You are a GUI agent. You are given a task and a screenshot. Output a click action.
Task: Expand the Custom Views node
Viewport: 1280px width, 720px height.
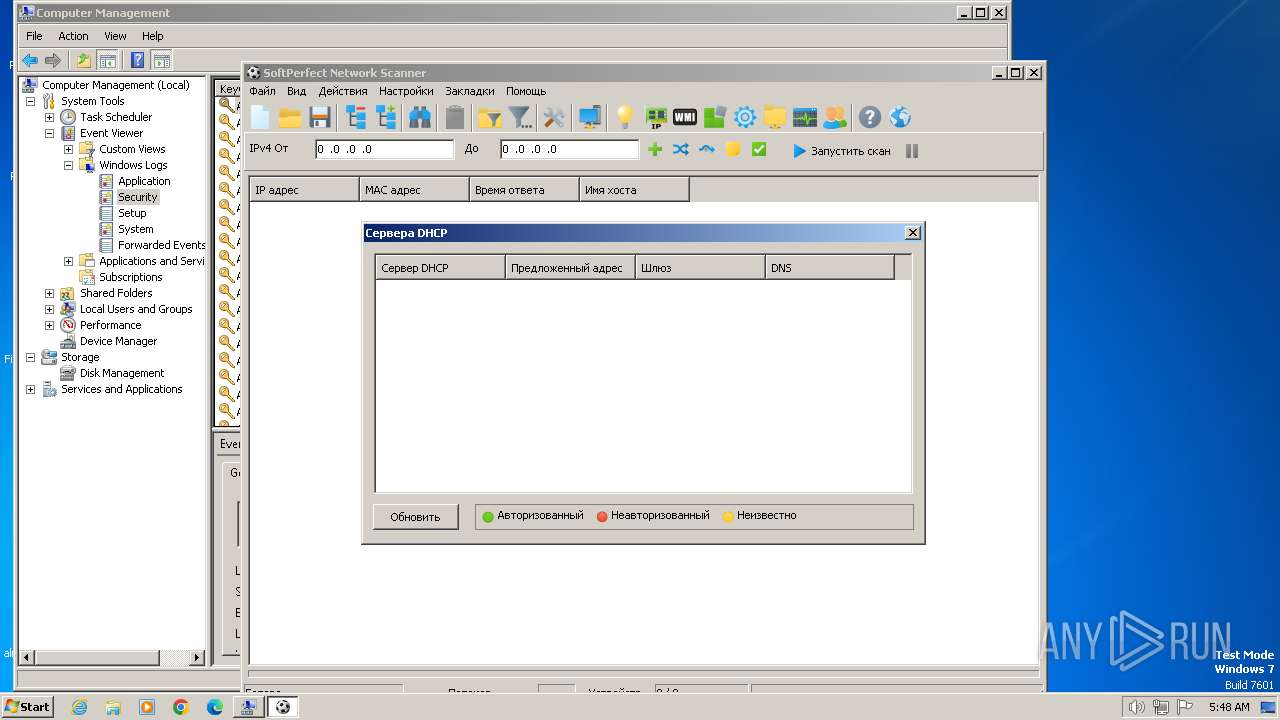pyautogui.click(x=68, y=149)
